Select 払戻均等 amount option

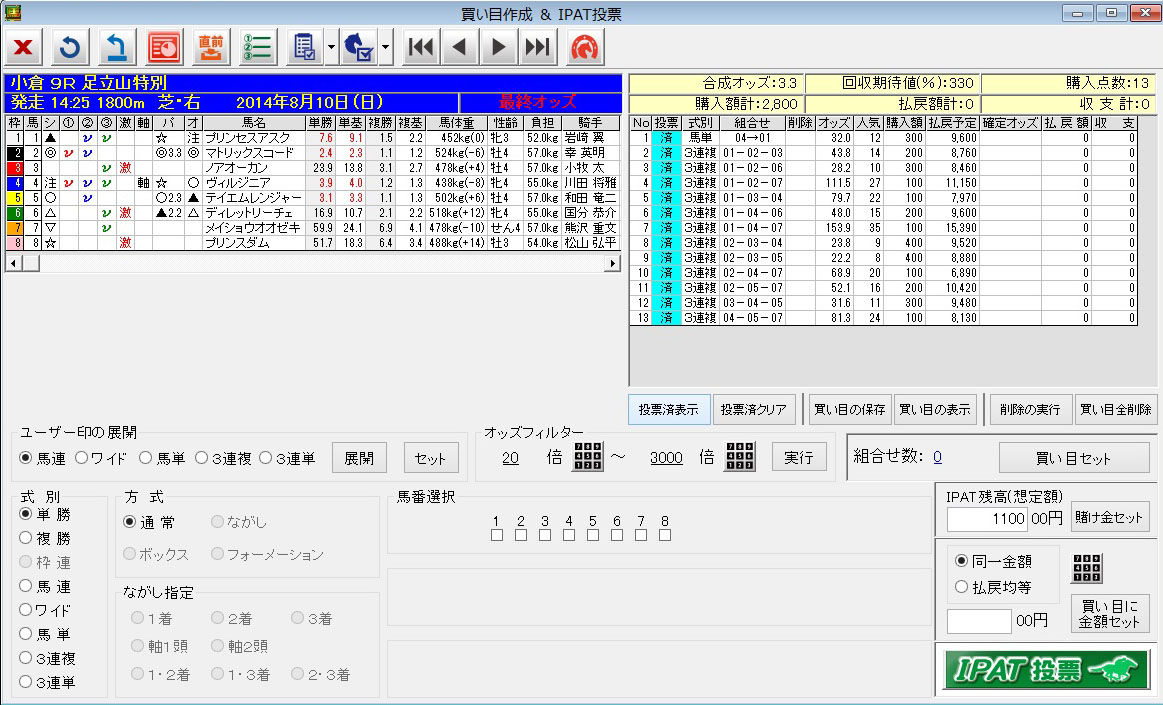point(994,587)
